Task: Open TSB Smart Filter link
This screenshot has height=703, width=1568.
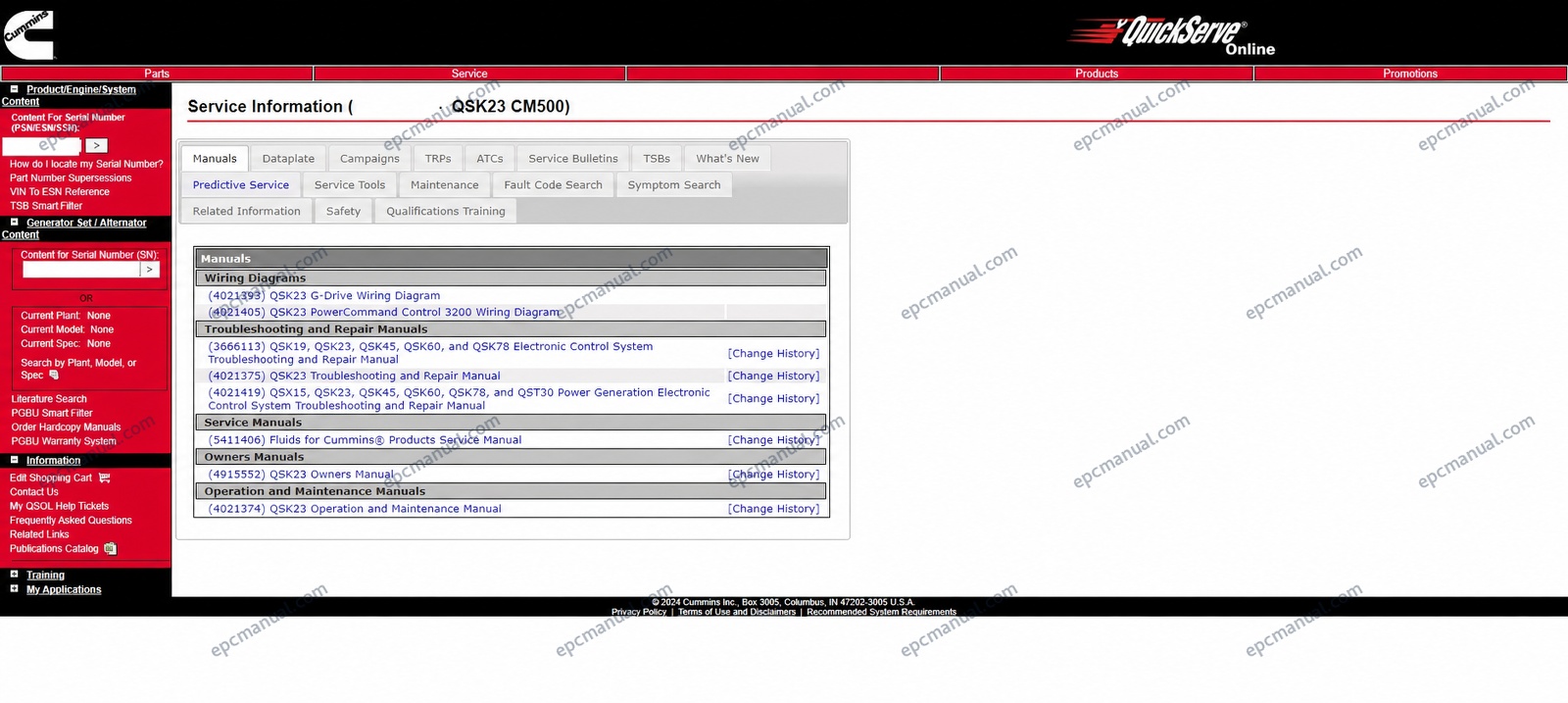Action: 46,206
